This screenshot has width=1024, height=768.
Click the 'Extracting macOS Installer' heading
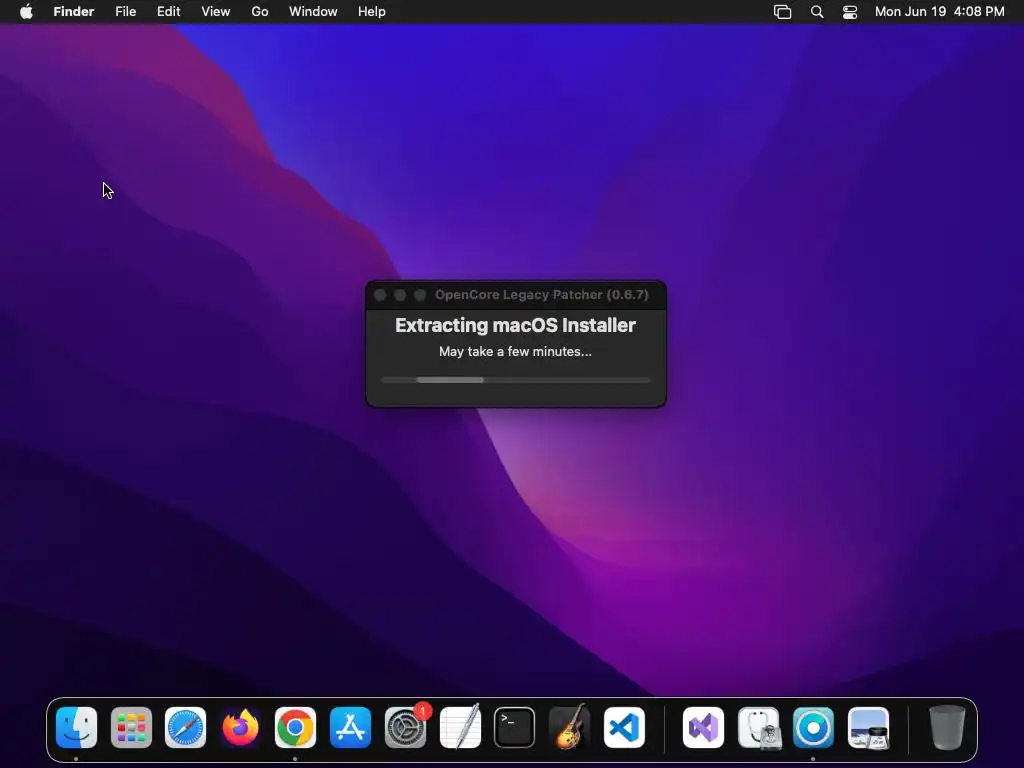pyautogui.click(x=515, y=325)
